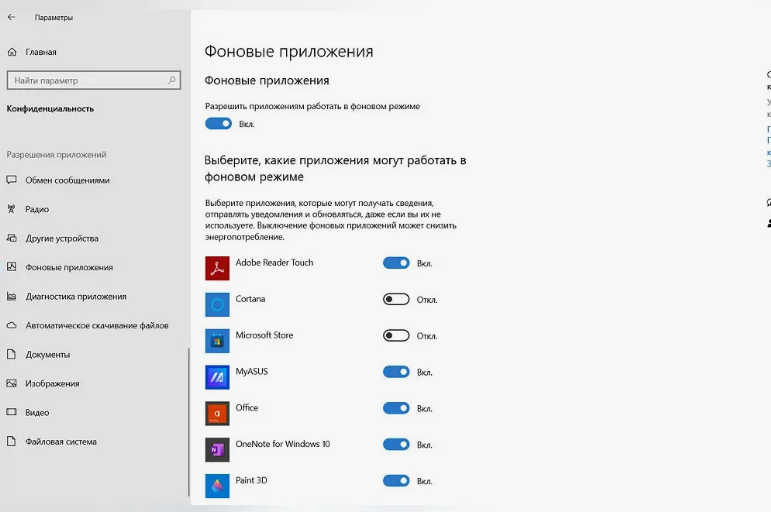The height and width of the screenshot is (512, 771).
Task: Enable Microsoft Store background toggle
Action: [396, 335]
